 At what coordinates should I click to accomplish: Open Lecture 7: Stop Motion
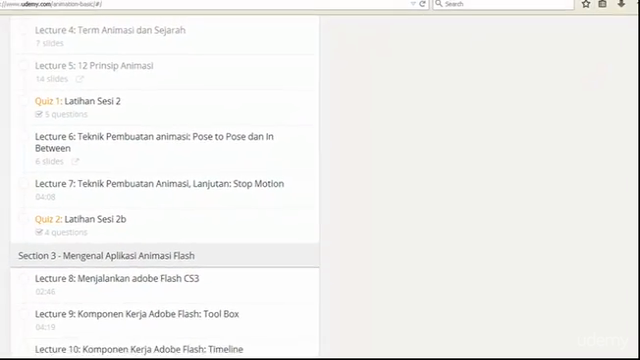tap(159, 184)
